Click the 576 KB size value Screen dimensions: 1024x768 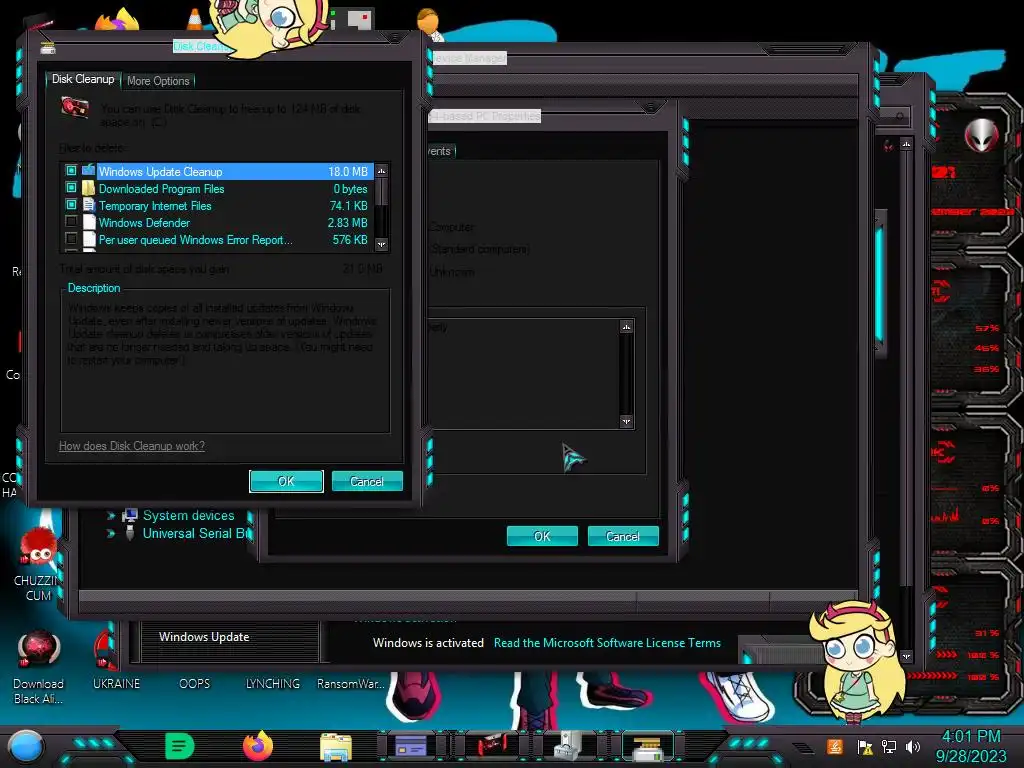click(350, 240)
